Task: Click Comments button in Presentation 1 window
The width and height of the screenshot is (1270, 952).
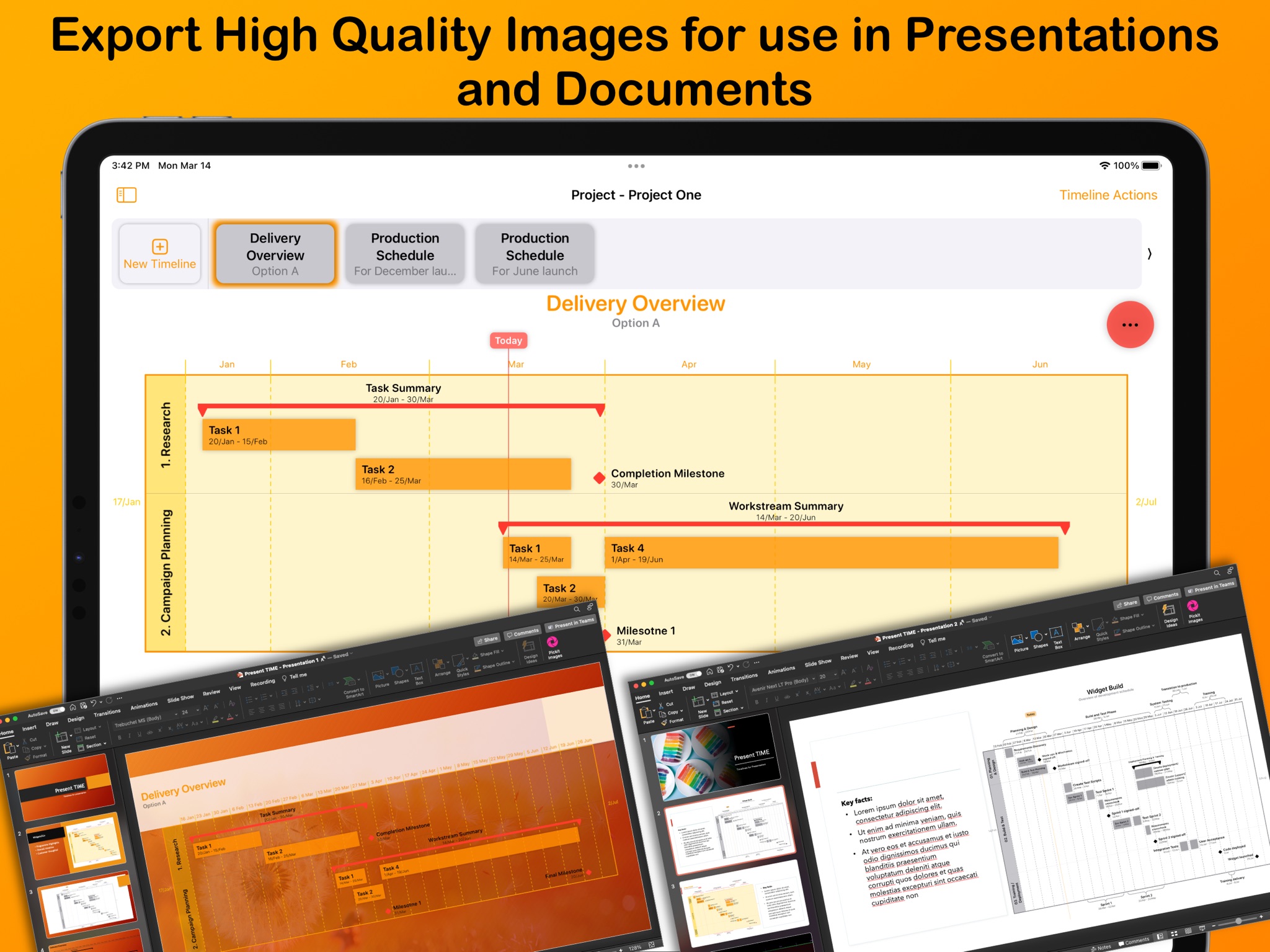Action: tap(523, 633)
